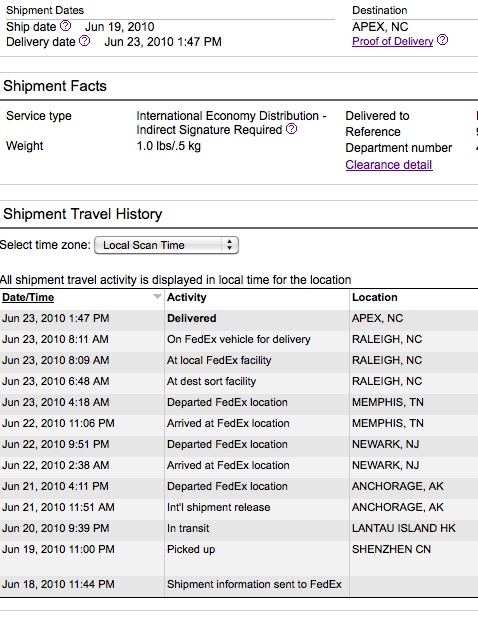Screen dimensions: 478x619
Task: Click the Shipment Travel History heading
Action: 83,214
